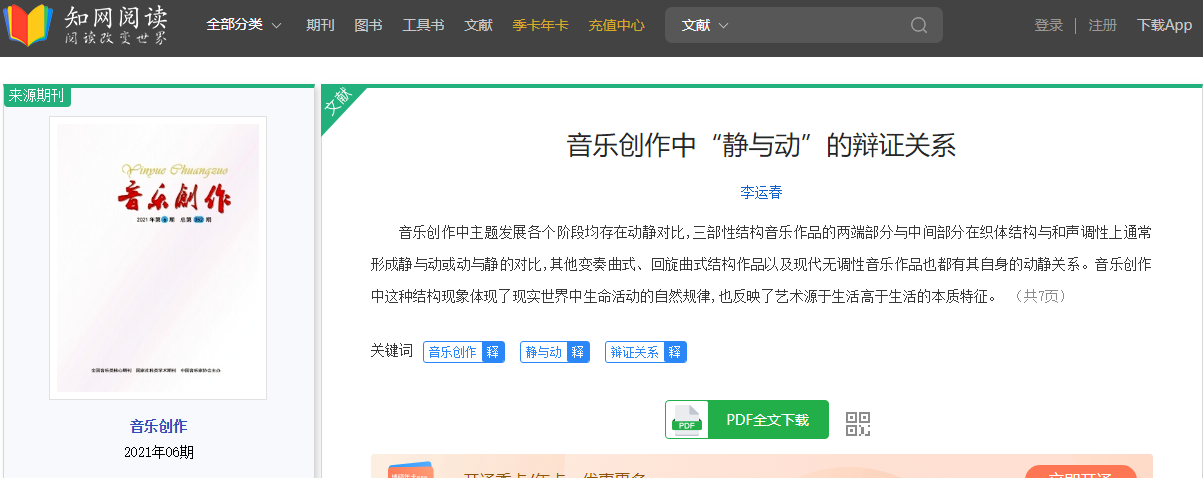Click the 释 icon beside 音乐创作 keyword
The image size is (1203, 478).
pos(492,352)
